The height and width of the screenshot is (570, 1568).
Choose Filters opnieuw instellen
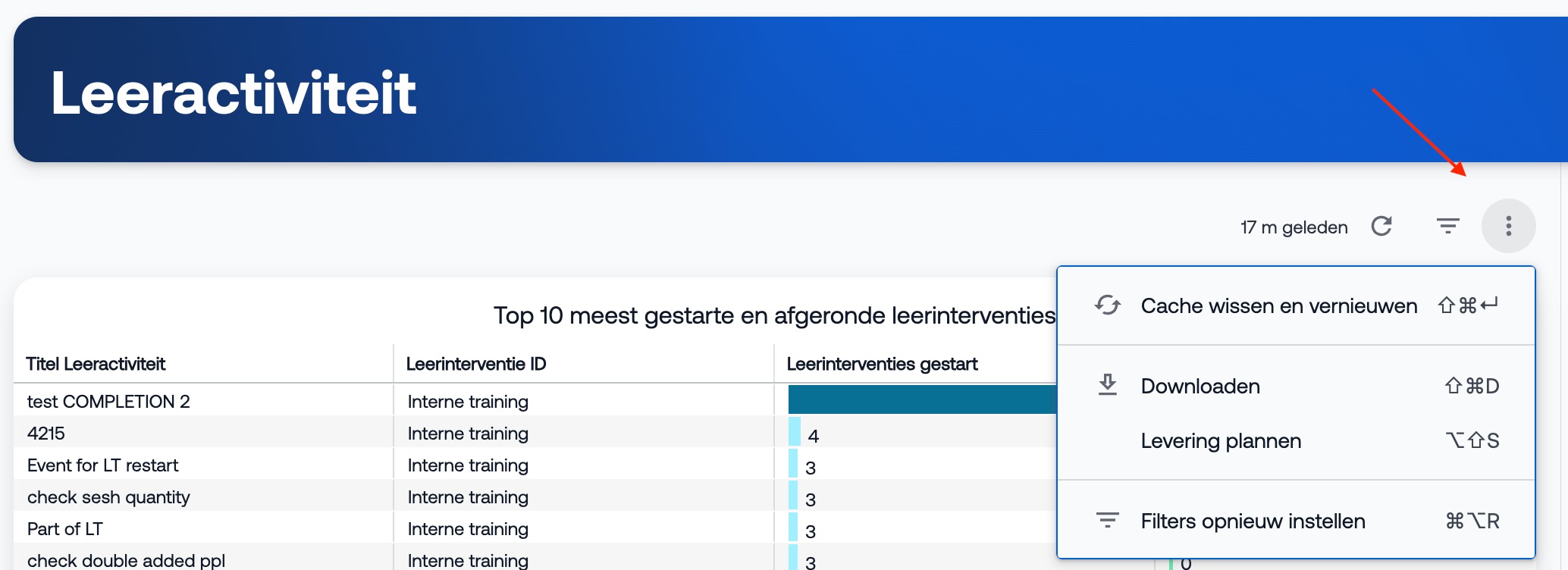point(1253,521)
